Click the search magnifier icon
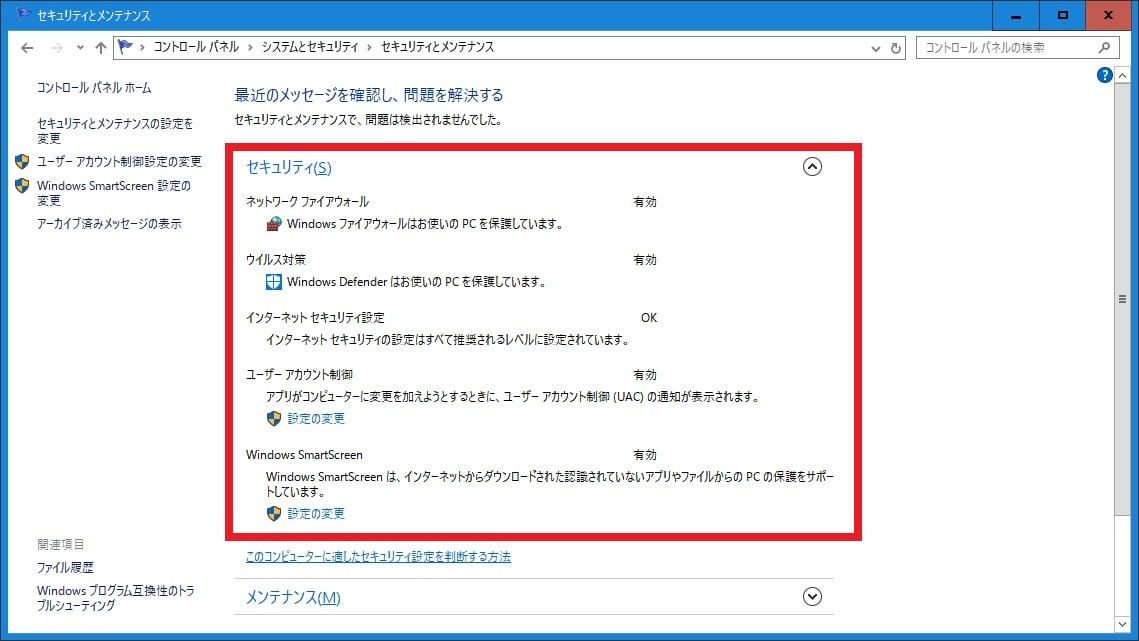The image size is (1139, 641). (1104, 47)
